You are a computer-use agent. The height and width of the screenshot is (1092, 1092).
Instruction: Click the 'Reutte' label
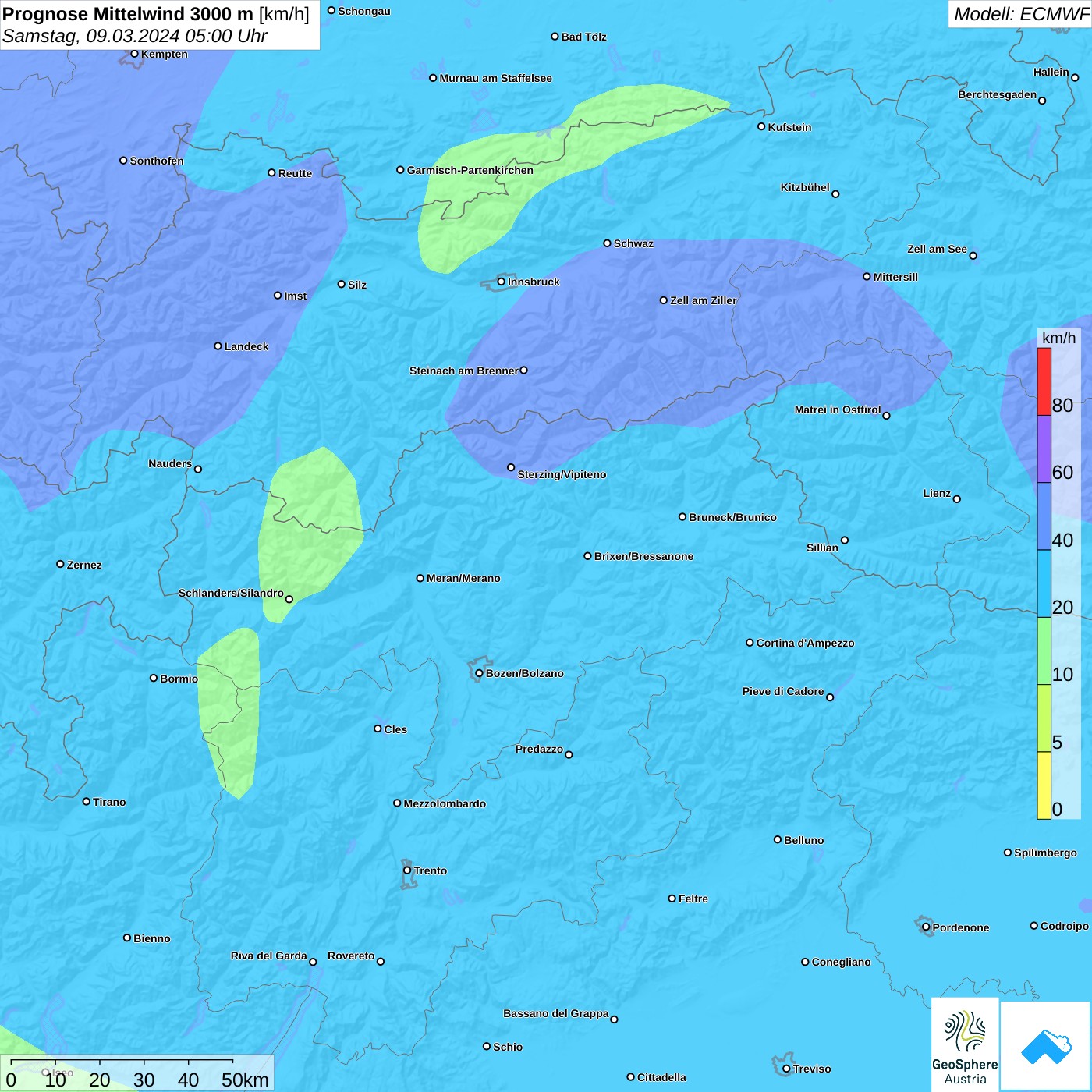pos(295,173)
